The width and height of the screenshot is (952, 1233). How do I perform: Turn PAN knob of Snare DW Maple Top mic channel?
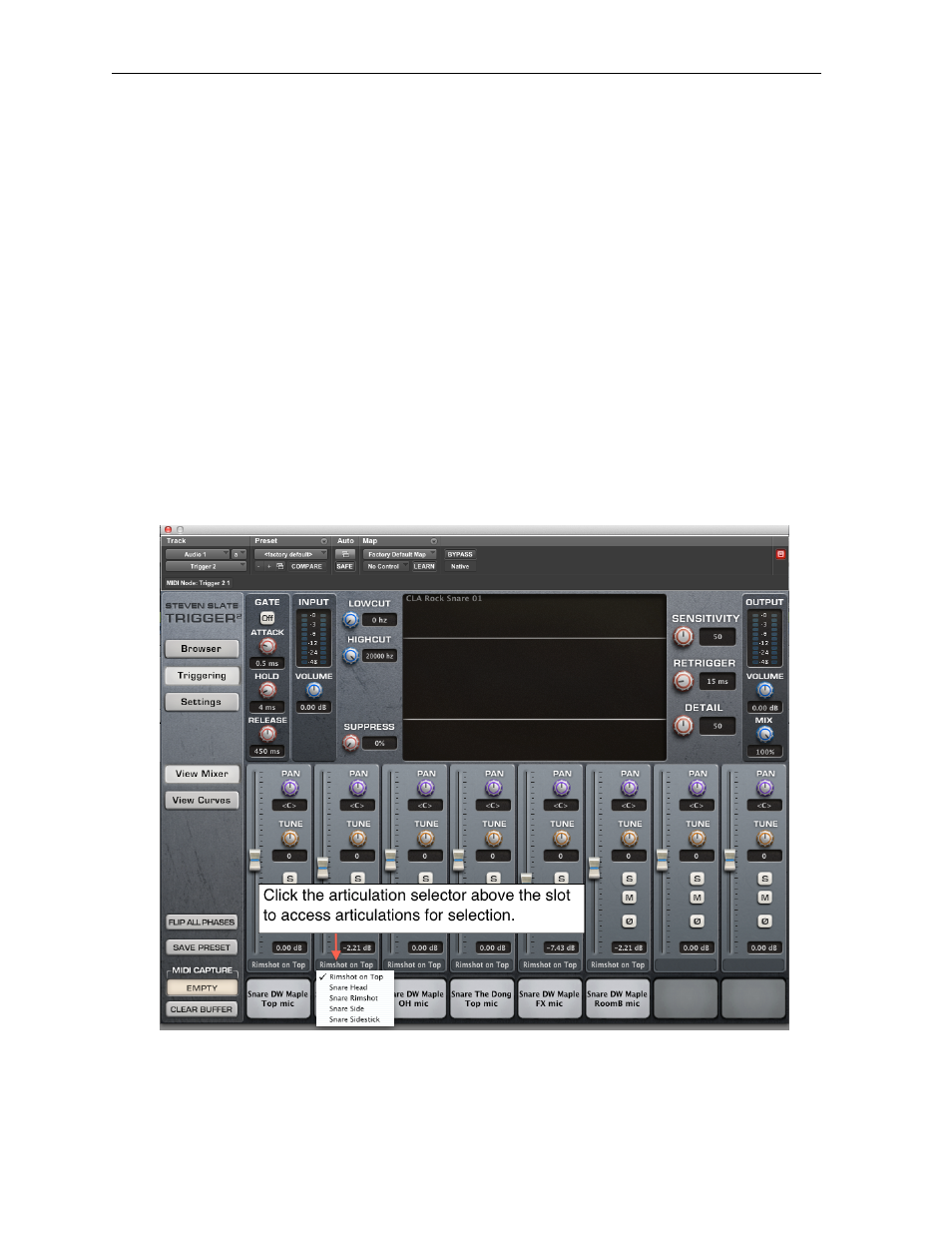pyautogui.click(x=290, y=788)
